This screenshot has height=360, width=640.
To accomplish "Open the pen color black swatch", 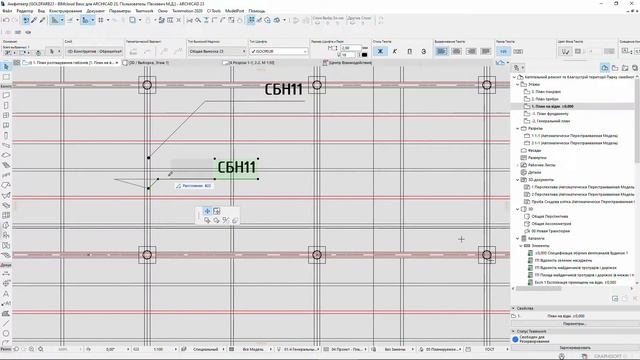I will pos(364,55).
